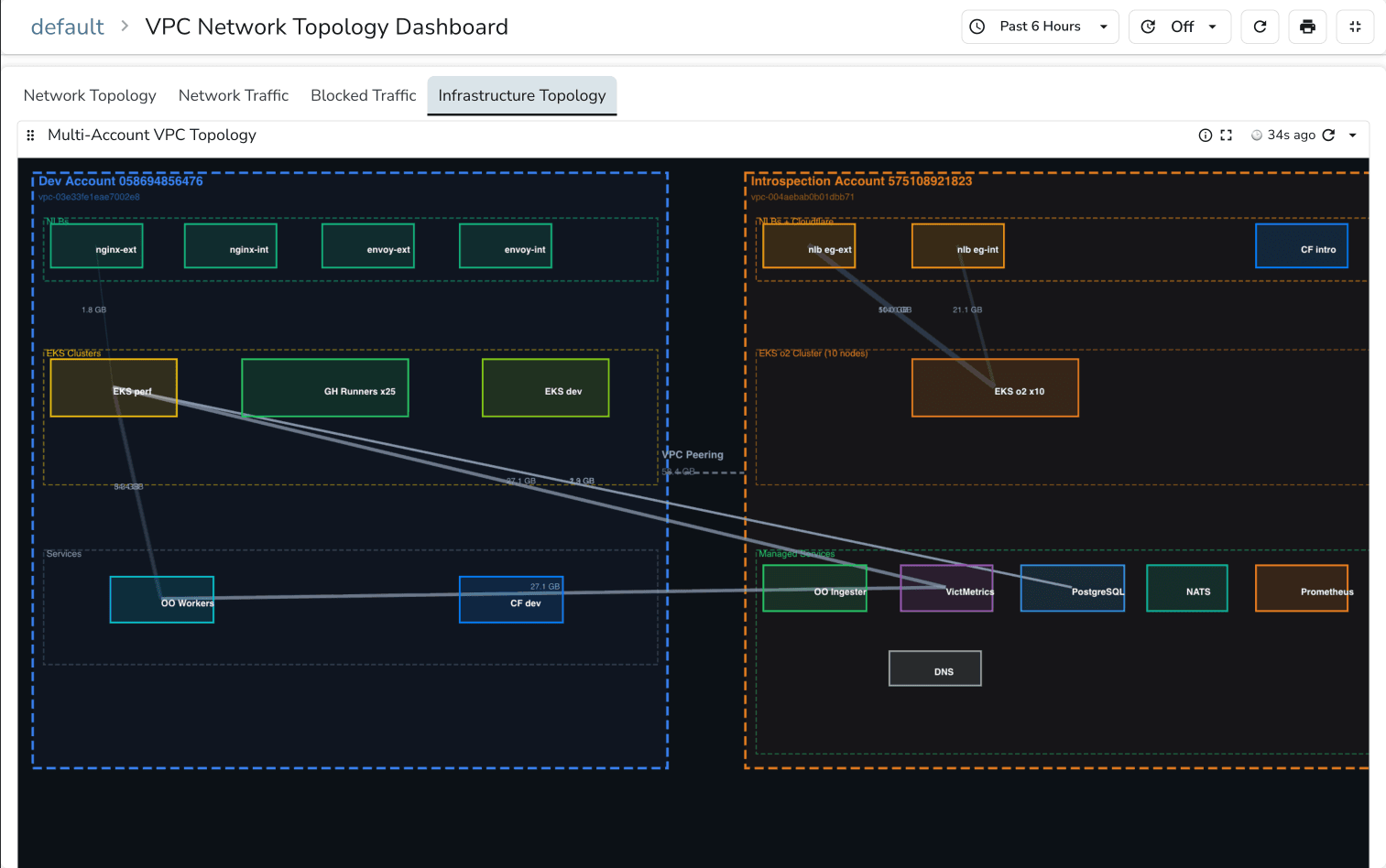Click the nginx-int node

231,245
